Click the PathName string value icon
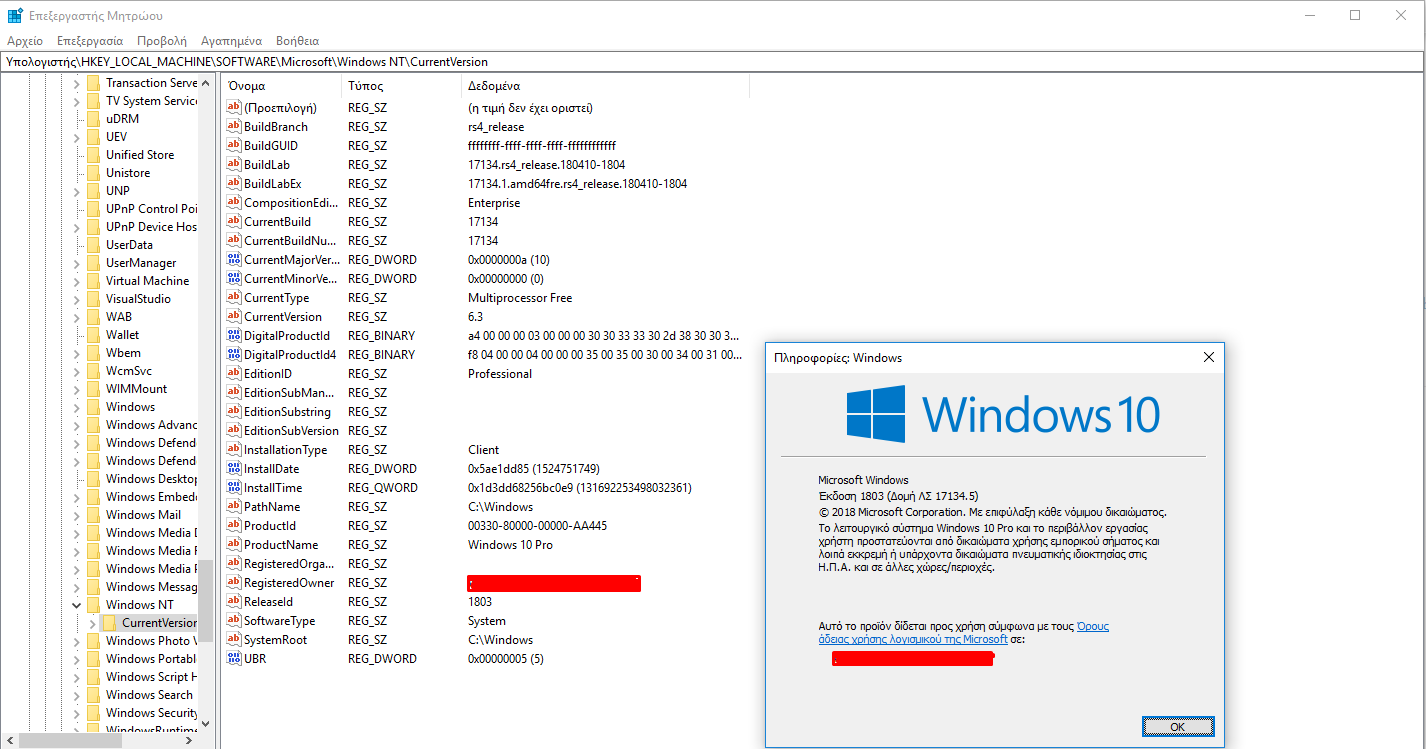 pos(234,507)
